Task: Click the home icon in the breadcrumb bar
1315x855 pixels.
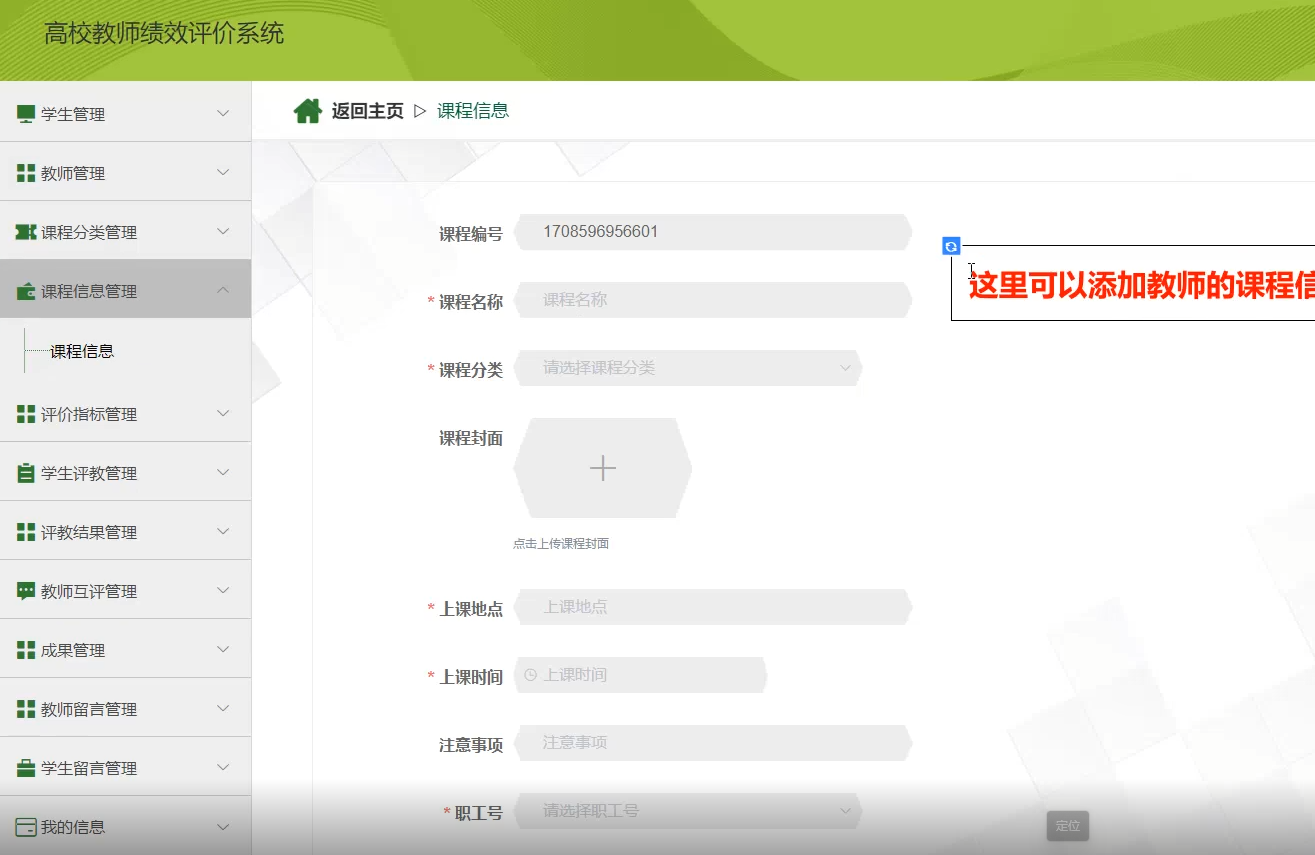Action: (309, 110)
